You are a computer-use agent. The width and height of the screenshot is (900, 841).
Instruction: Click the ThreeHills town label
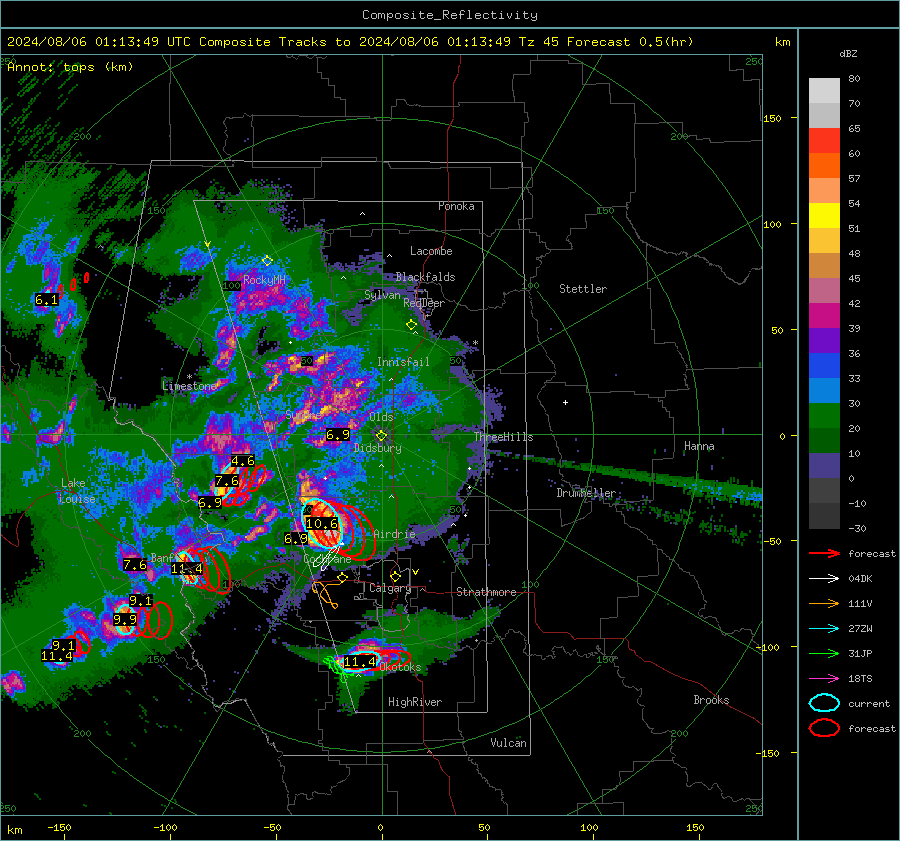pyautogui.click(x=503, y=437)
